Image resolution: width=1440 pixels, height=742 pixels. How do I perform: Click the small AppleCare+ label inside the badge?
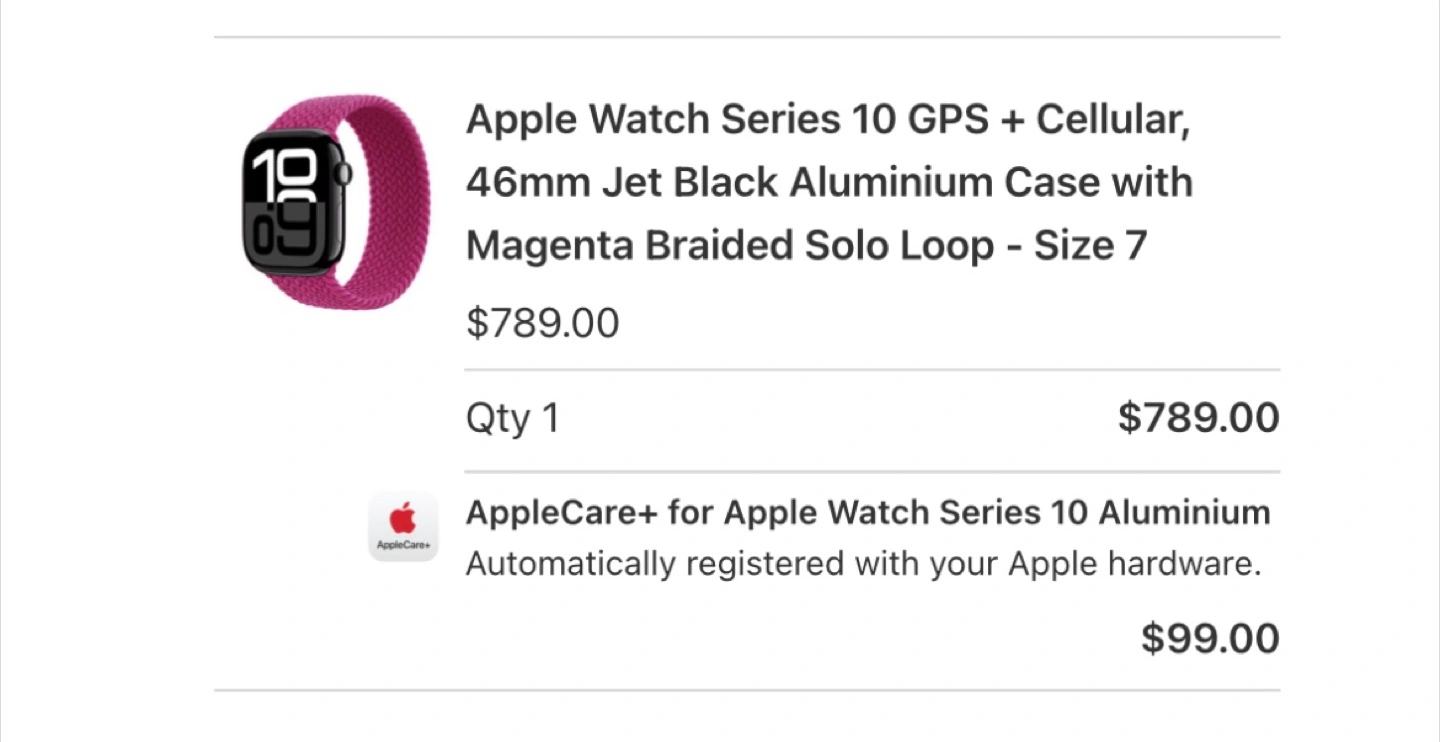(403, 545)
